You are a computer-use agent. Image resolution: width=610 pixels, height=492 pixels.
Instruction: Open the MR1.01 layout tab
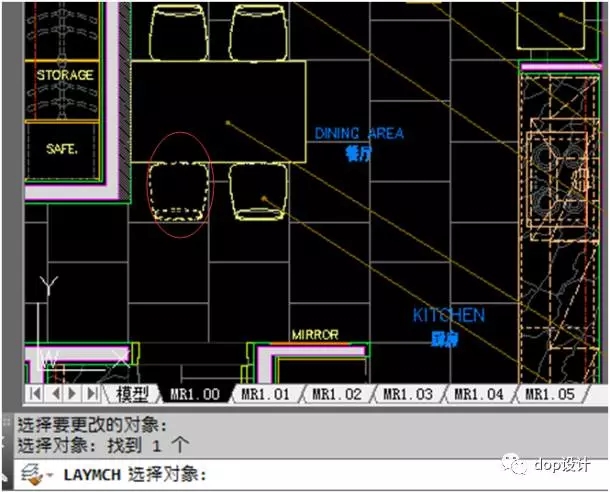coord(265,394)
